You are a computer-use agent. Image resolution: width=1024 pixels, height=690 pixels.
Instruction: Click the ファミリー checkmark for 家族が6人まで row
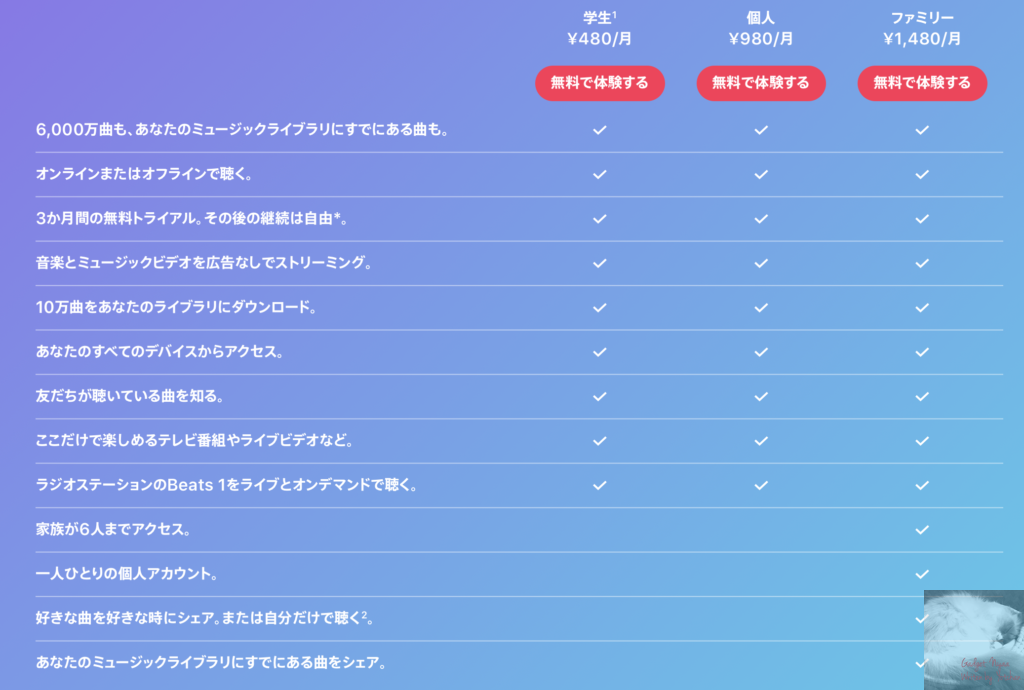(922, 529)
